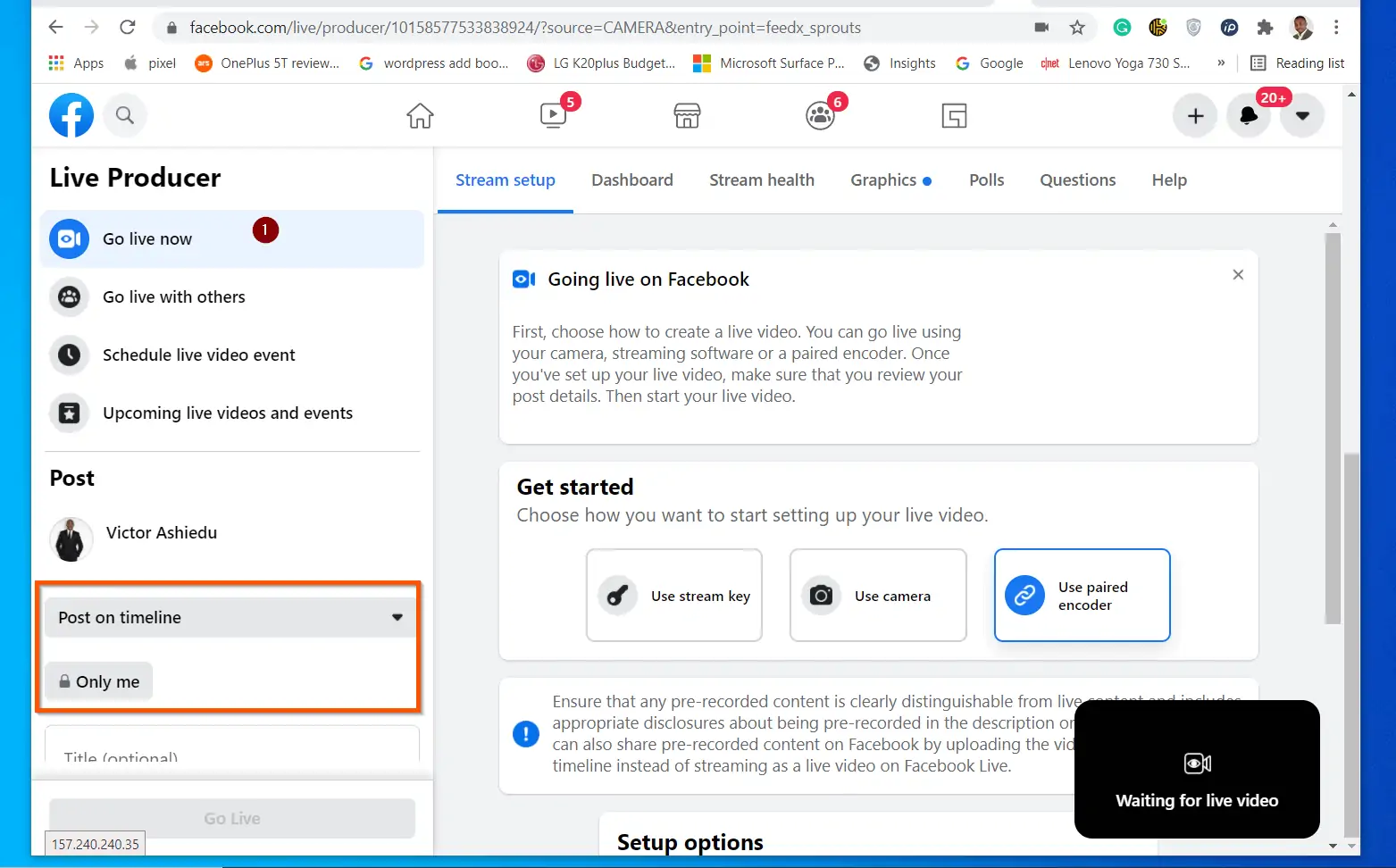
Task: Open the Apps bookmarks shortcut
Action: [x=76, y=63]
